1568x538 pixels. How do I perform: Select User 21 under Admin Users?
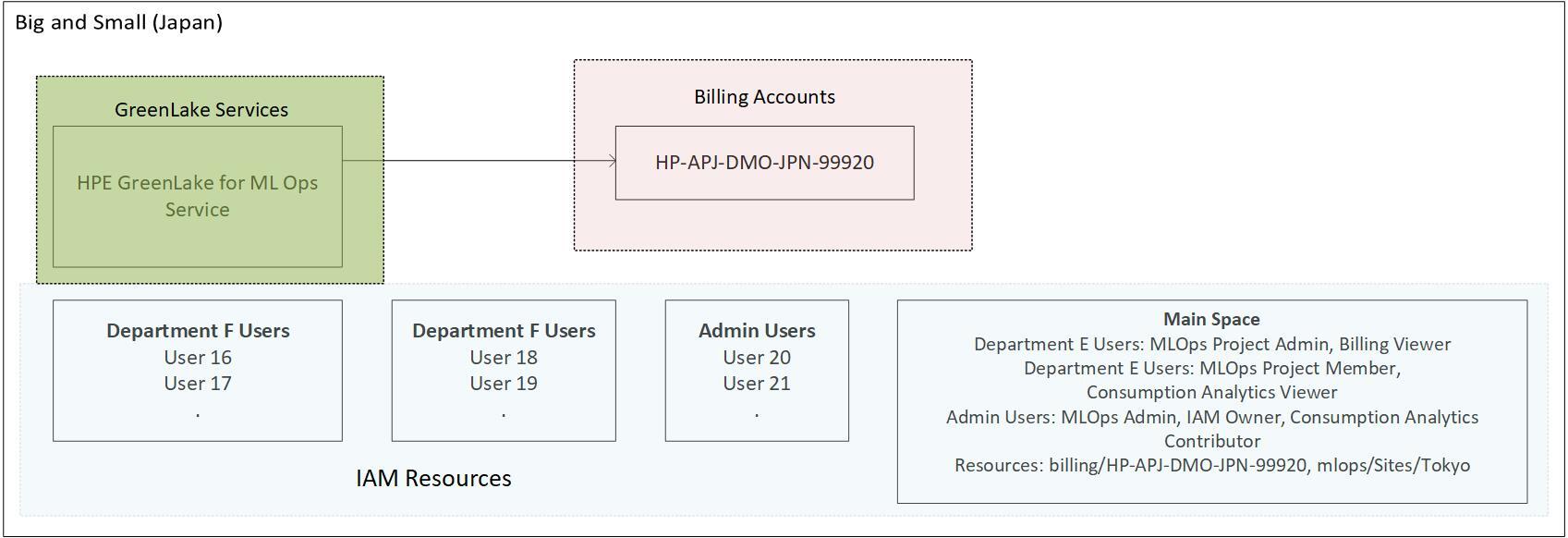click(757, 383)
